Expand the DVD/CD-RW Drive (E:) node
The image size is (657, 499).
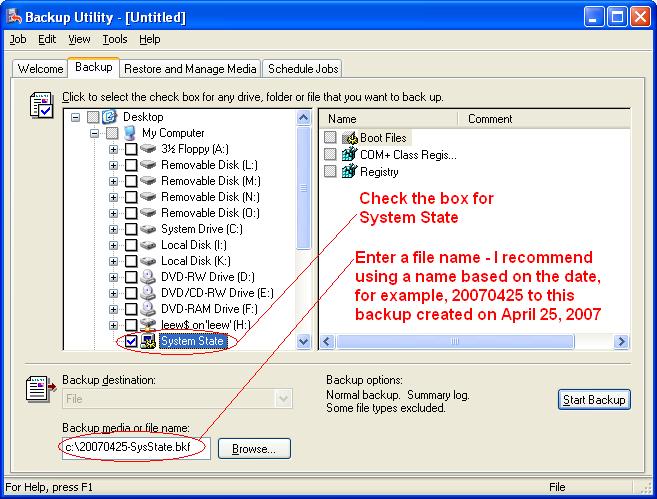tap(114, 293)
